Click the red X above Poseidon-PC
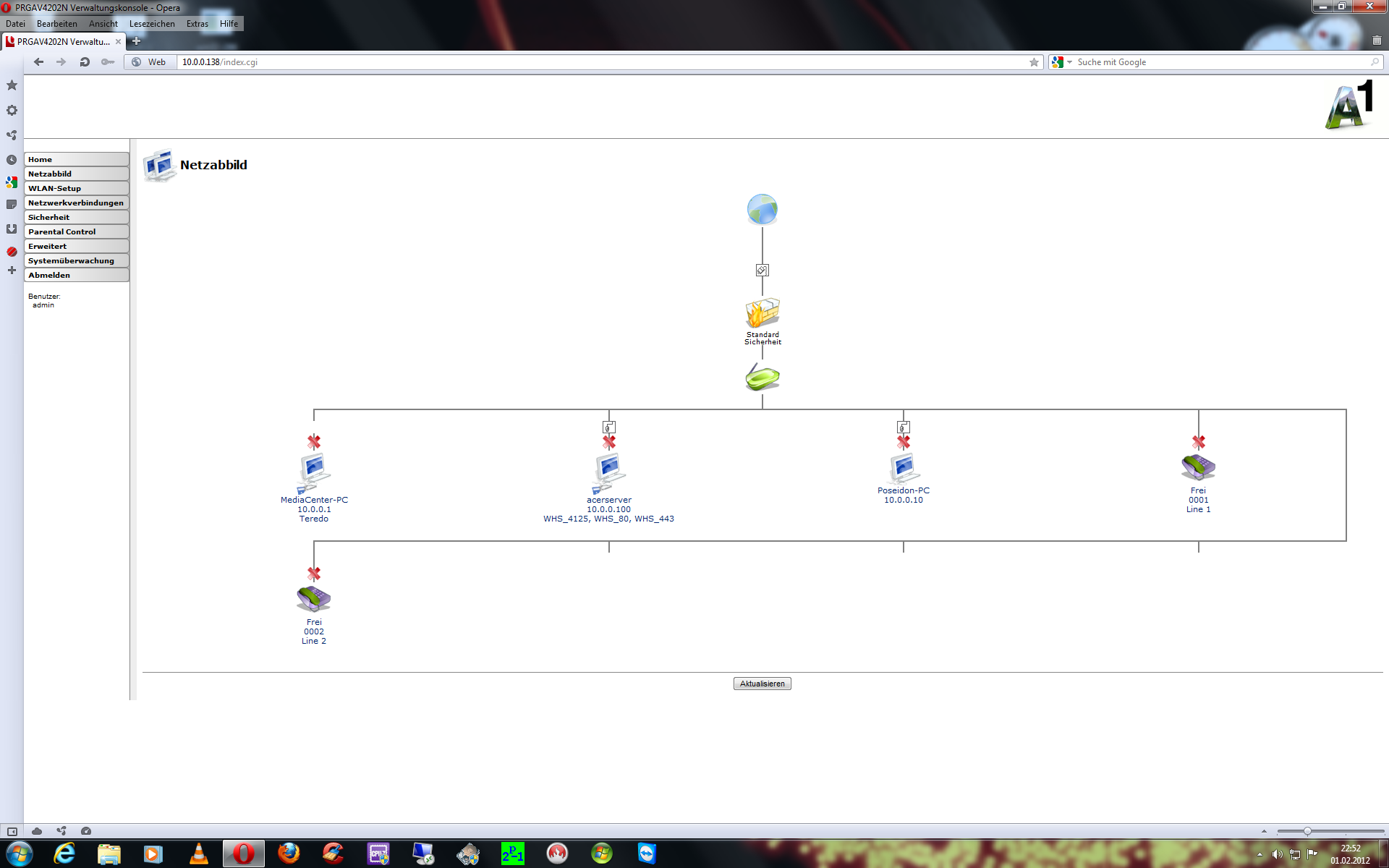This screenshot has height=868, width=1389. click(904, 441)
